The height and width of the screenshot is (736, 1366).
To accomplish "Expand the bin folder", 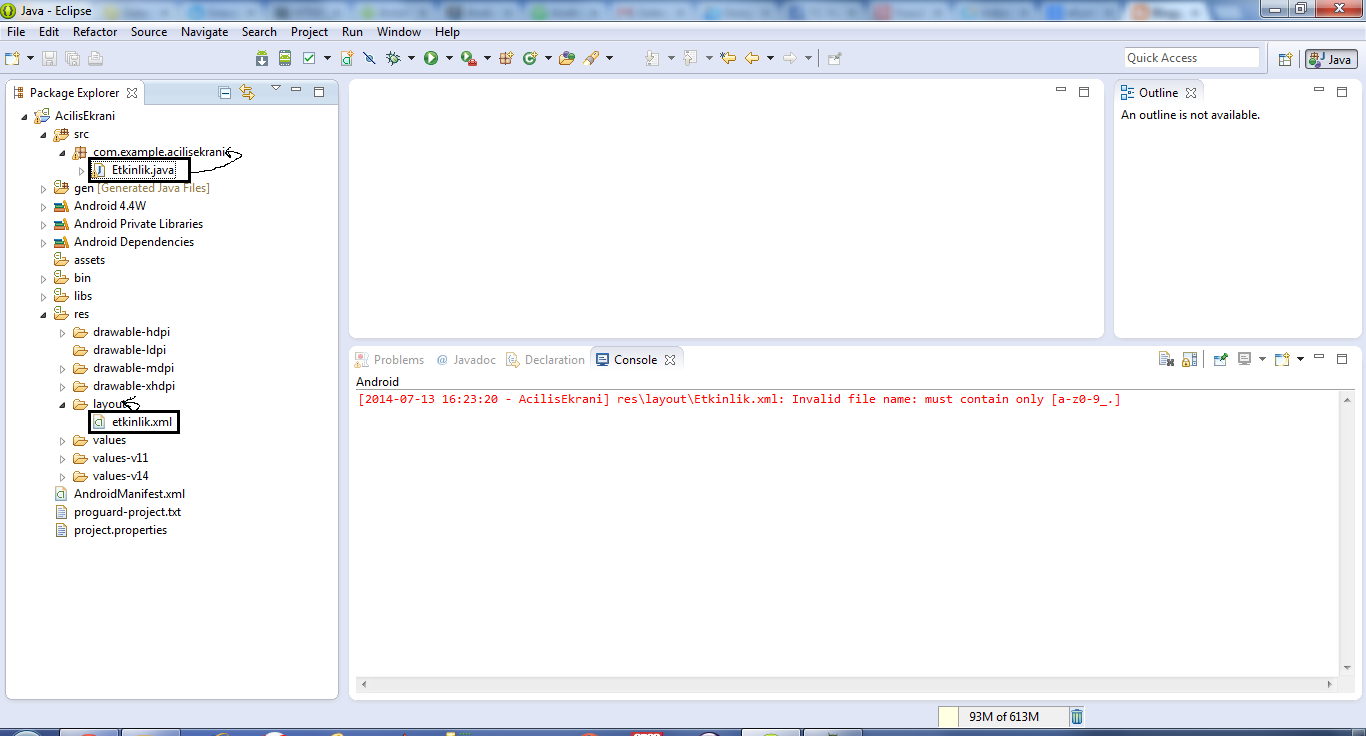I will (43, 278).
